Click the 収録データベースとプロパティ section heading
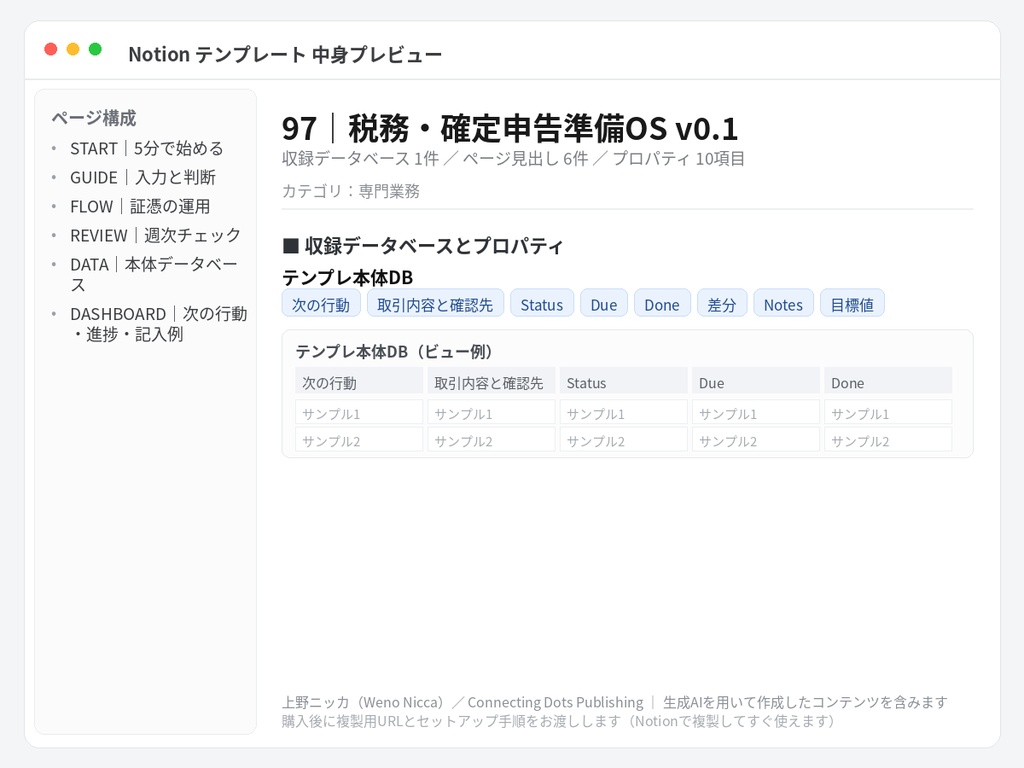 click(423, 246)
